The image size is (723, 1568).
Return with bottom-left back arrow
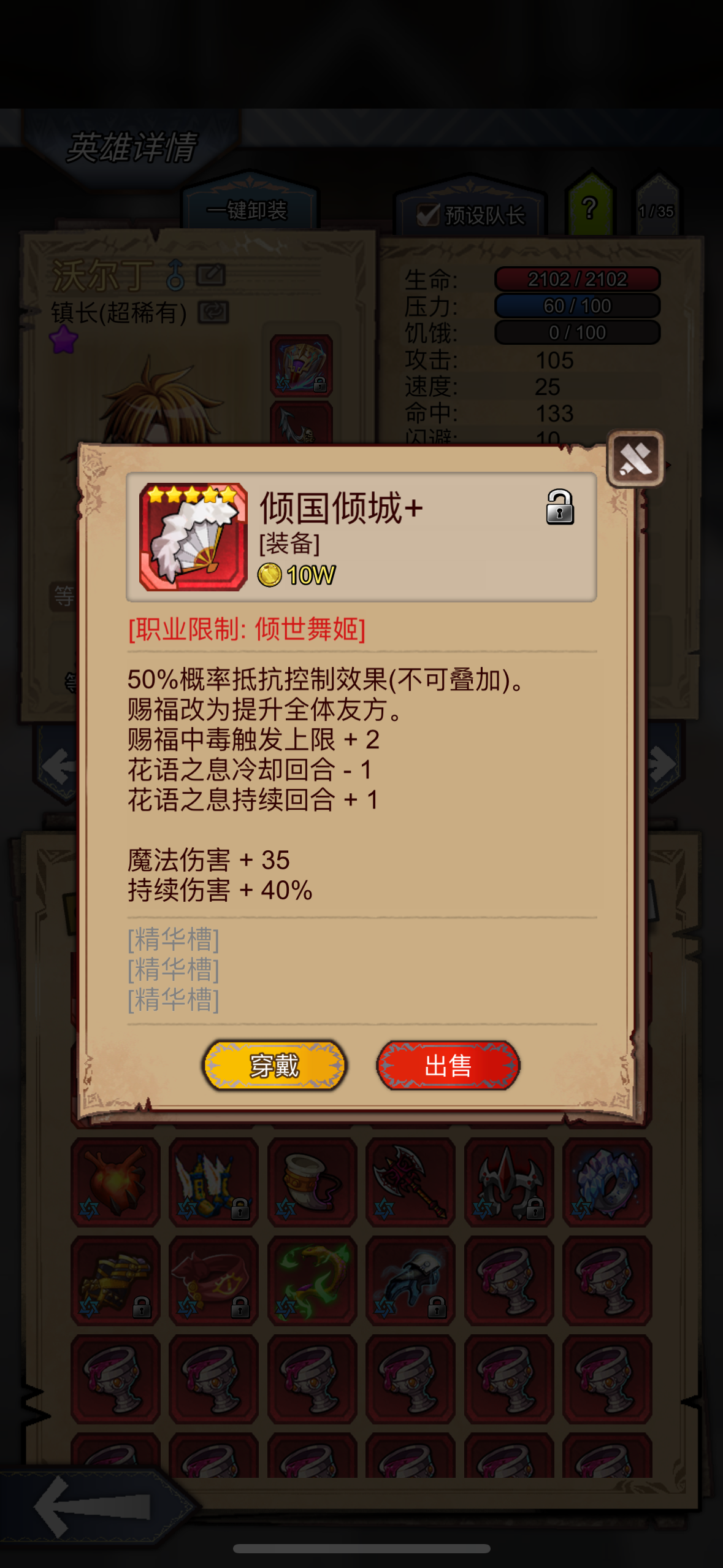click(92, 1506)
